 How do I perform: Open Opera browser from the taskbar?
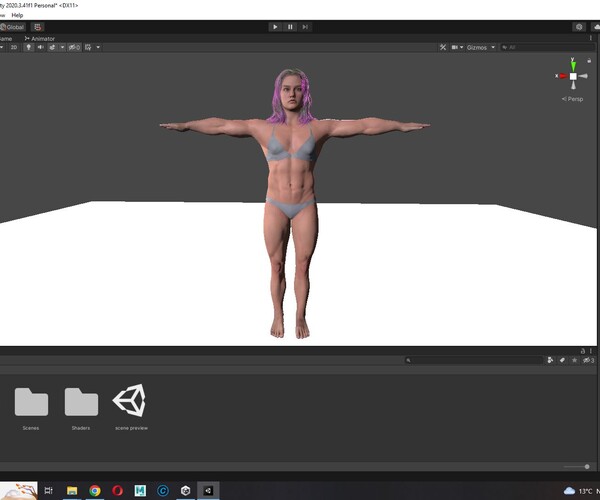117,490
